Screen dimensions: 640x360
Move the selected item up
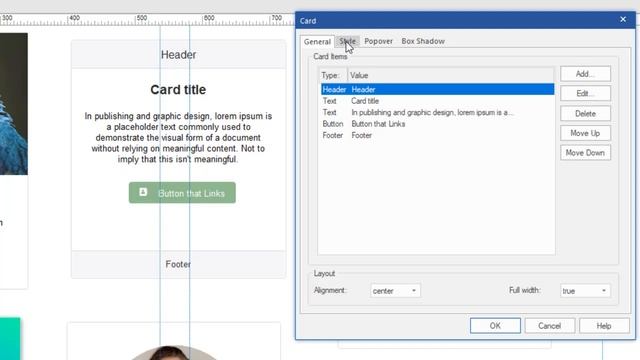585,133
